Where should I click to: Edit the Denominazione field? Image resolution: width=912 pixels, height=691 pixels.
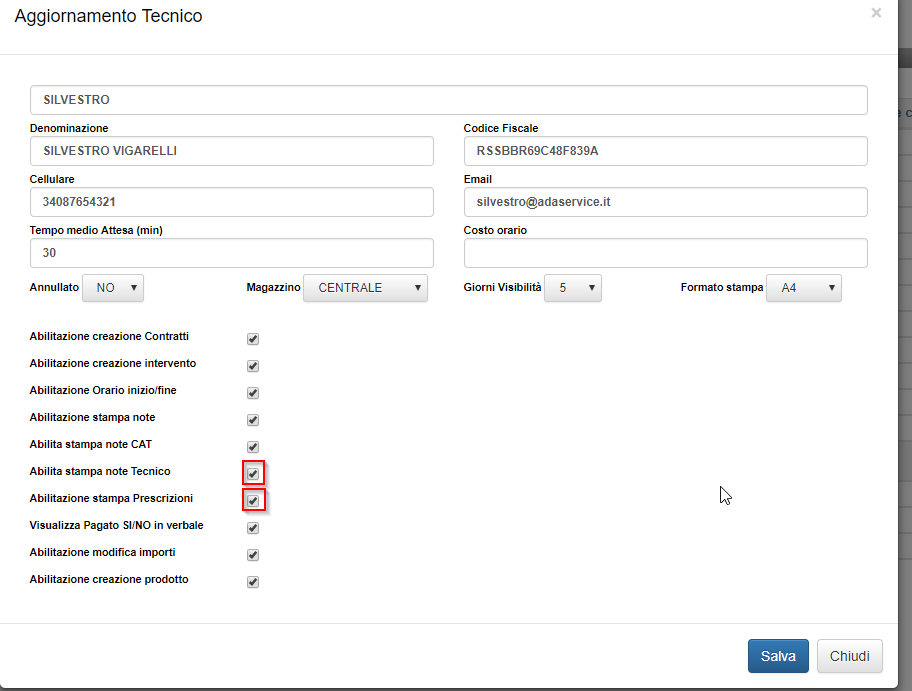pos(231,151)
